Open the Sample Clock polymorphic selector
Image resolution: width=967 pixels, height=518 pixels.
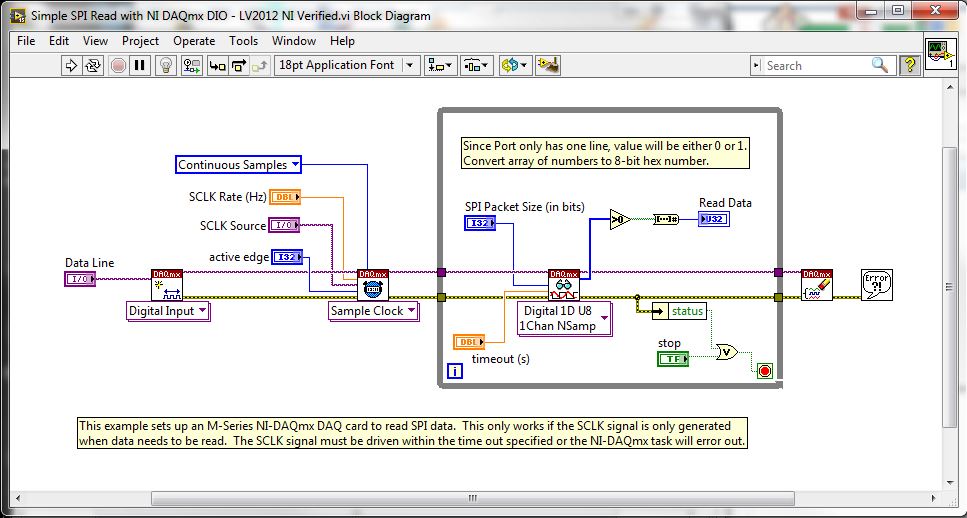[x=374, y=311]
